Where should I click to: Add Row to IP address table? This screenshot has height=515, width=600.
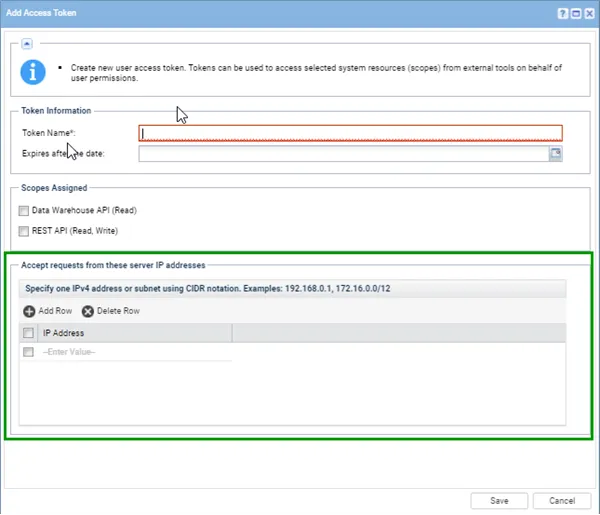pyautogui.click(x=48, y=311)
